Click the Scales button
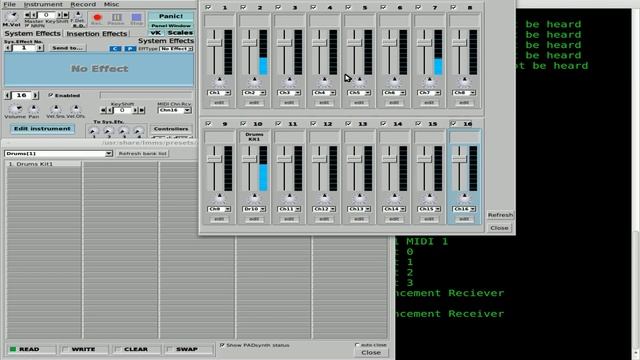640x360 pixels. 180,33
